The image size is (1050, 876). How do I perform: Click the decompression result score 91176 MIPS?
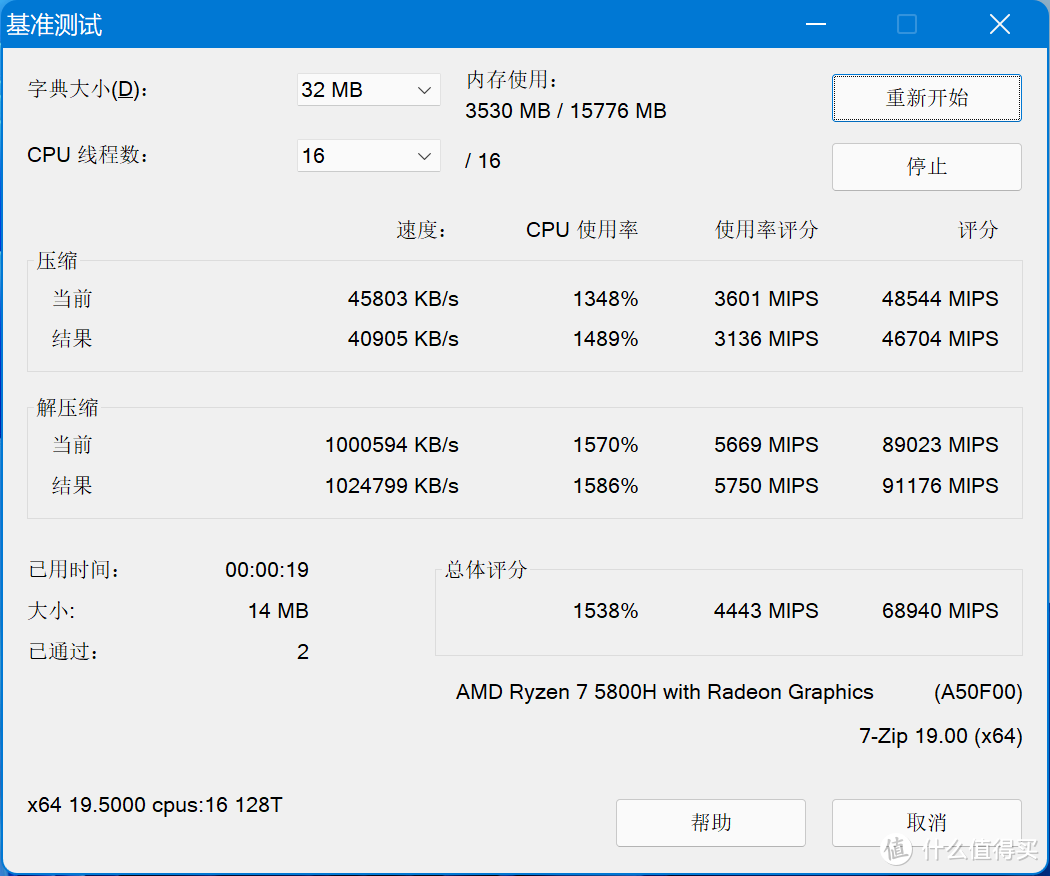pyautogui.click(x=939, y=486)
